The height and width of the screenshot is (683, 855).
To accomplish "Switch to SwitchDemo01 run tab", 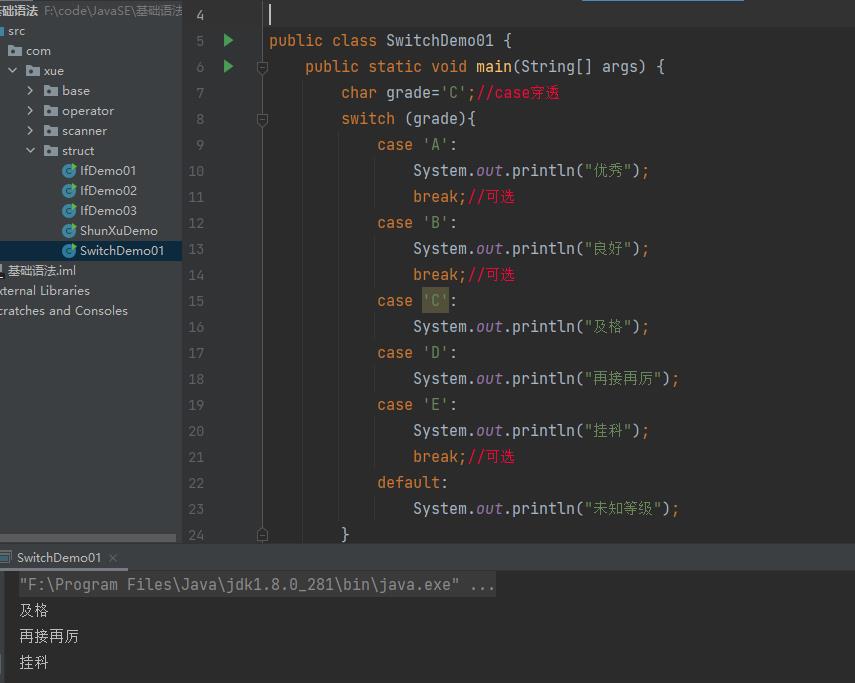I will (x=59, y=558).
